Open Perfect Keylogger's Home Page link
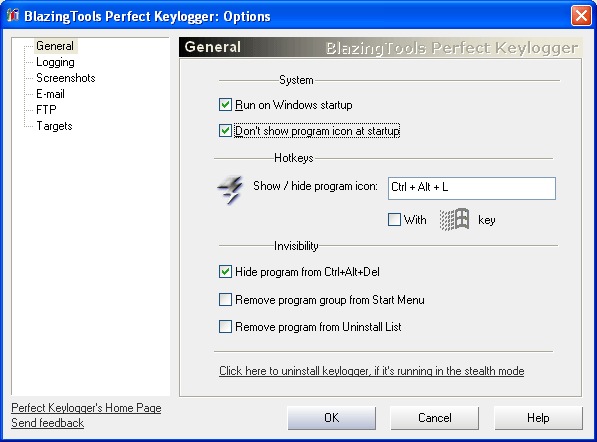The image size is (597, 442). (x=86, y=408)
